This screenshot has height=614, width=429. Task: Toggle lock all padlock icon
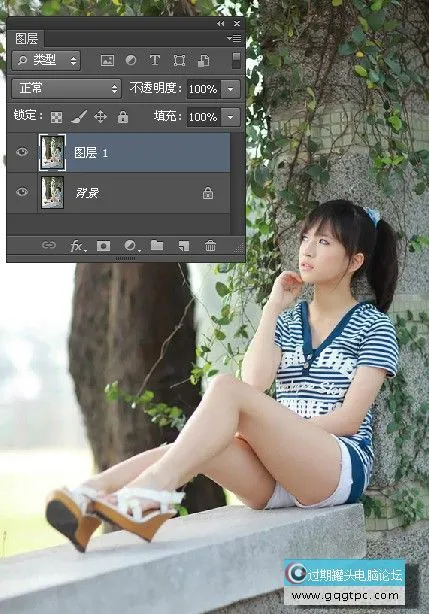(x=123, y=117)
